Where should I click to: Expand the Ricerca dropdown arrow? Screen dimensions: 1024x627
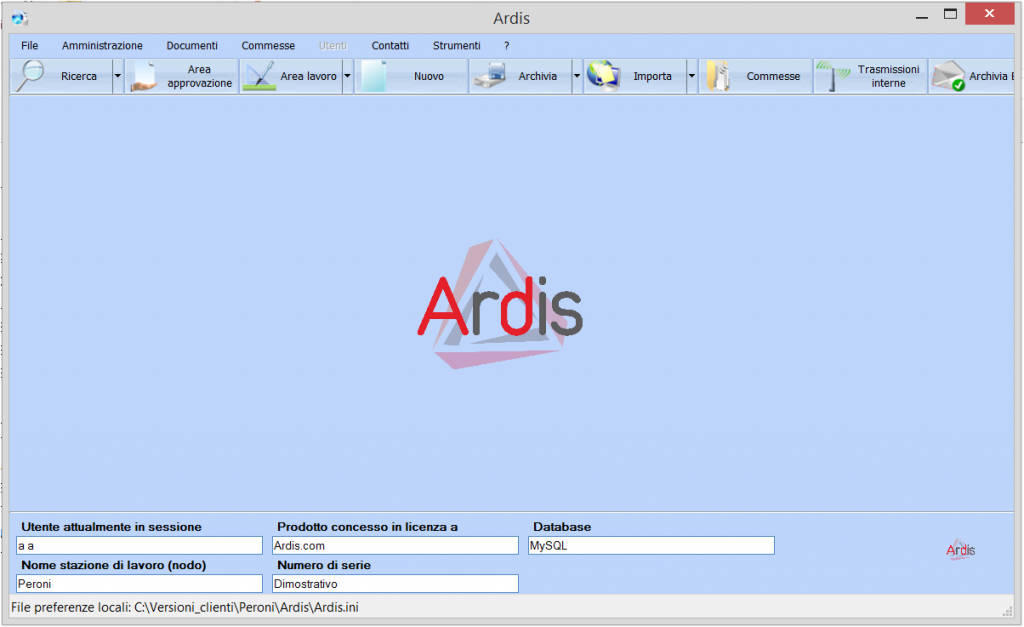(117, 76)
